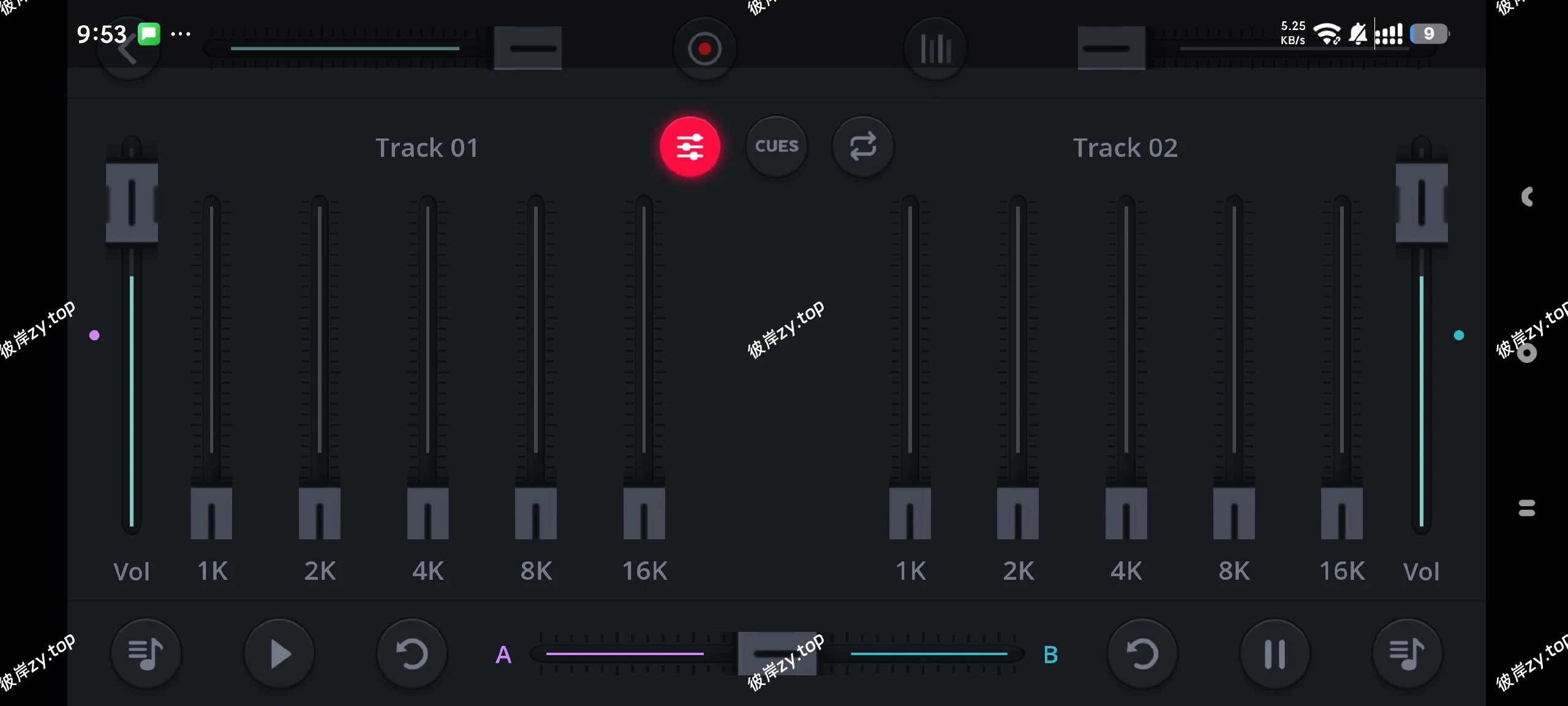Restart Track 02 with reset arrow
The height and width of the screenshot is (706, 1568).
click(x=1142, y=654)
